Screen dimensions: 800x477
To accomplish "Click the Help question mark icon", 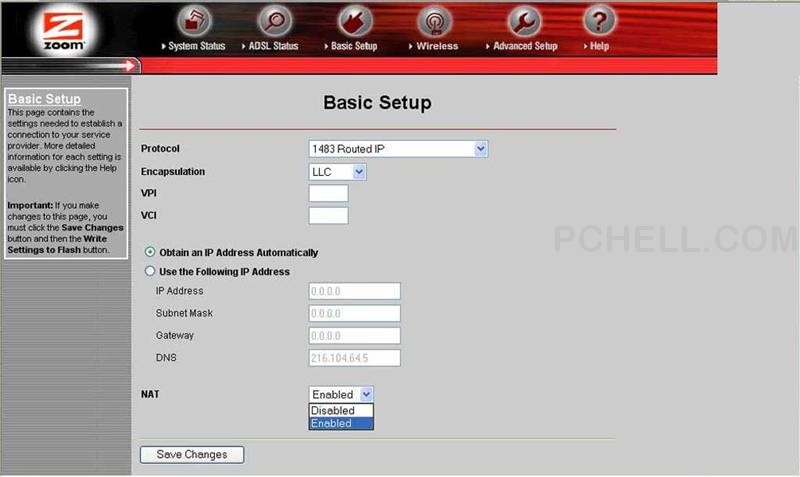I will click(599, 21).
